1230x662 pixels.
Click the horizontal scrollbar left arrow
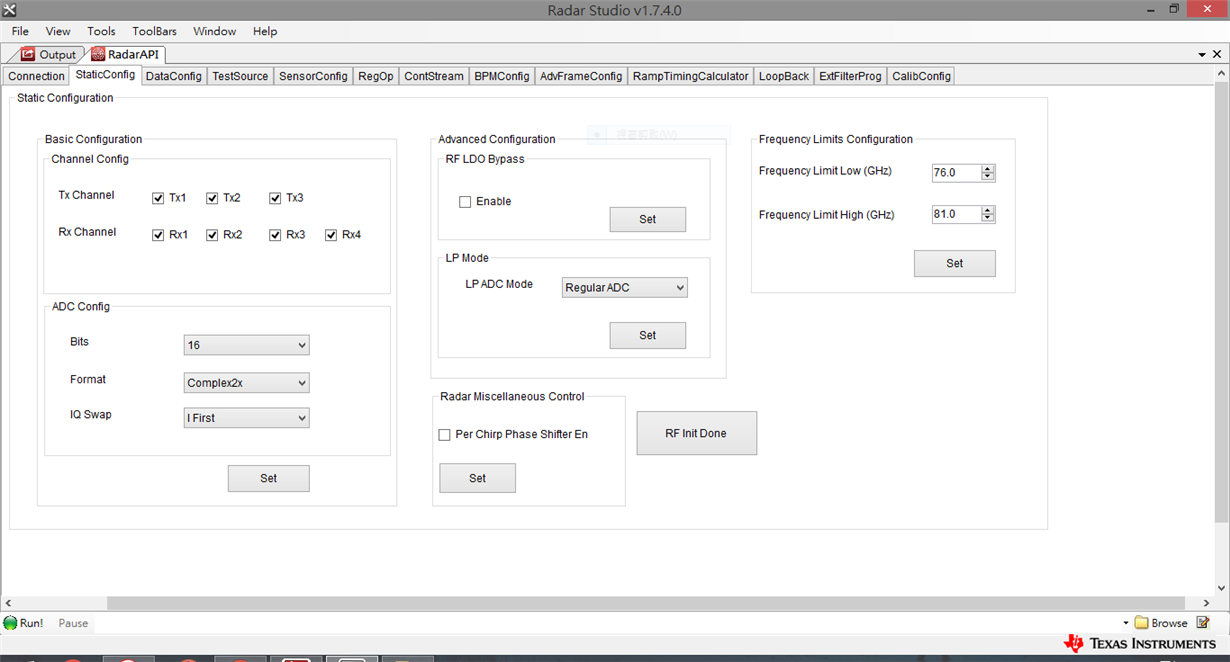(8, 603)
